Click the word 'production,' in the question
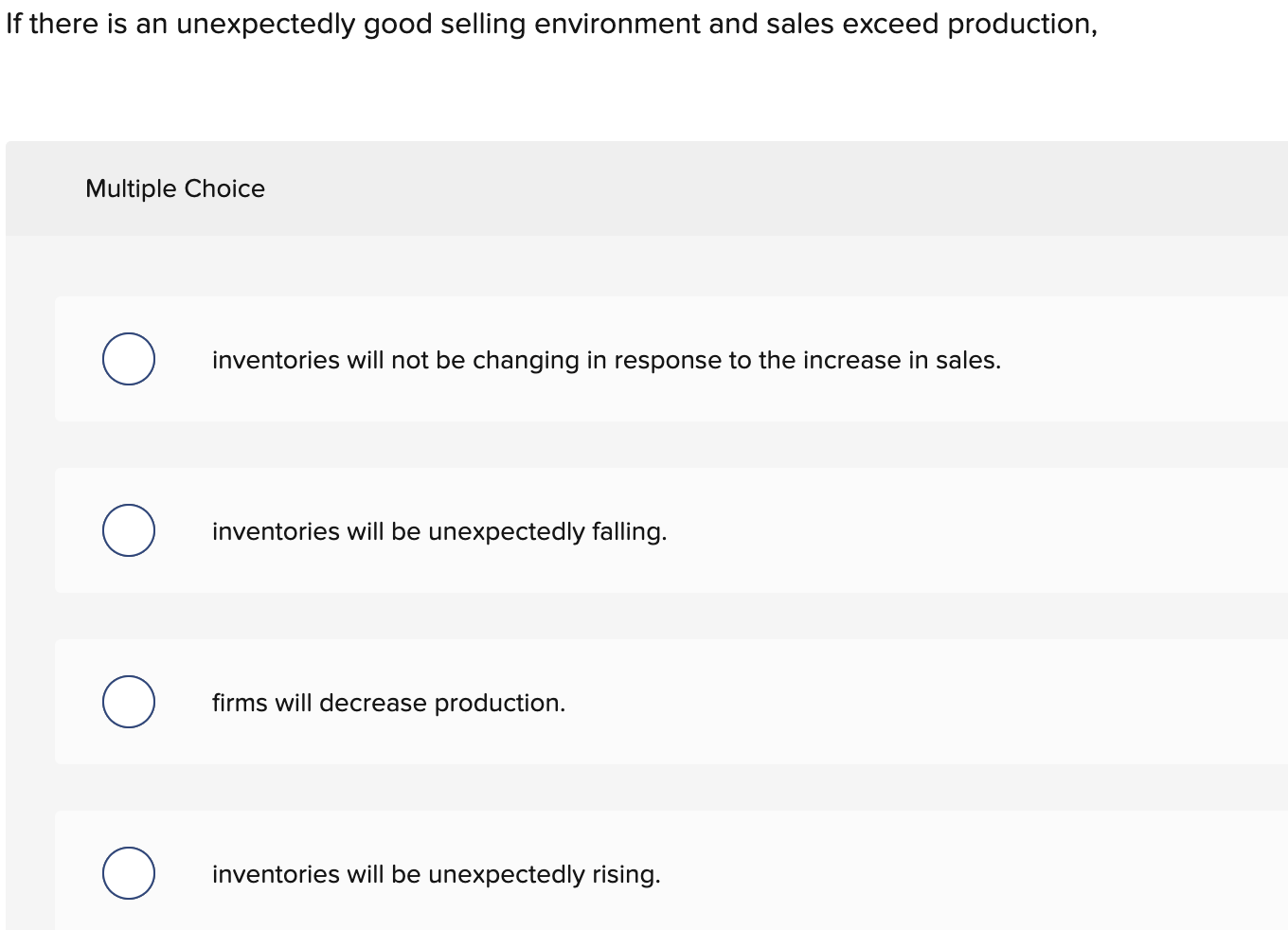The height and width of the screenshot is (930, 1288). coord(1022,24)
